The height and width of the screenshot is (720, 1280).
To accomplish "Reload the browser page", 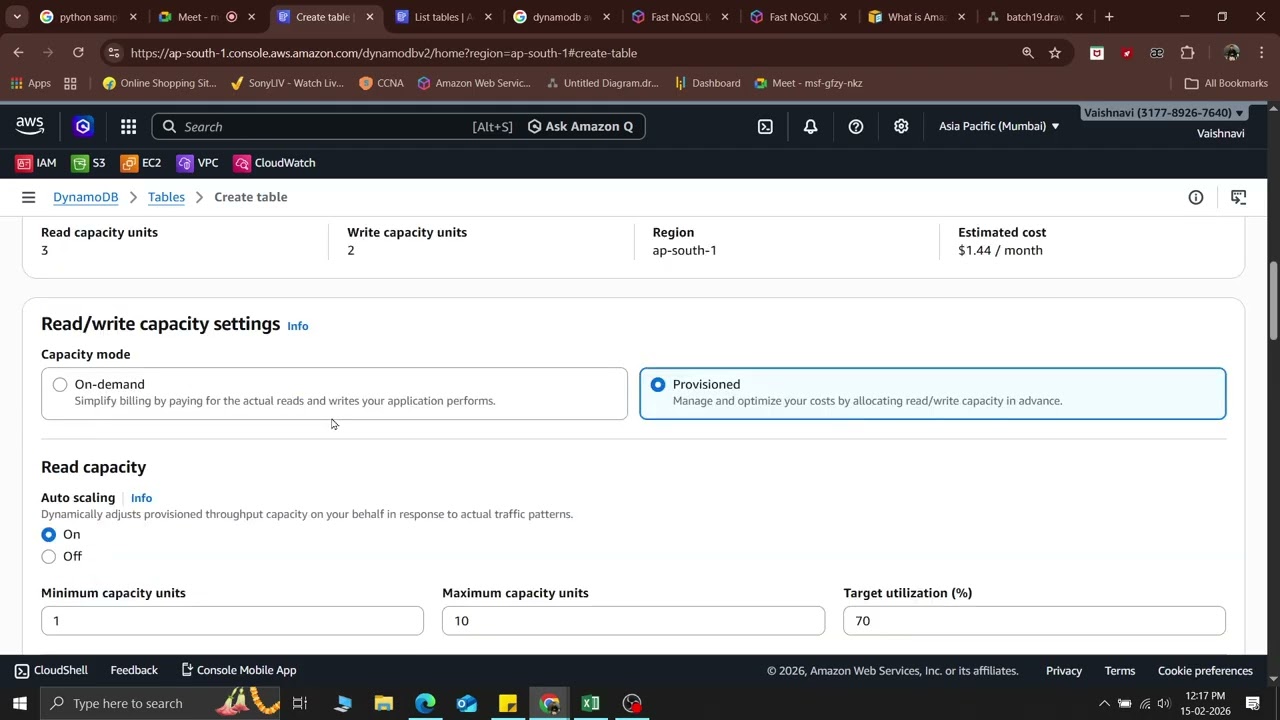I will tap(78, 53).
